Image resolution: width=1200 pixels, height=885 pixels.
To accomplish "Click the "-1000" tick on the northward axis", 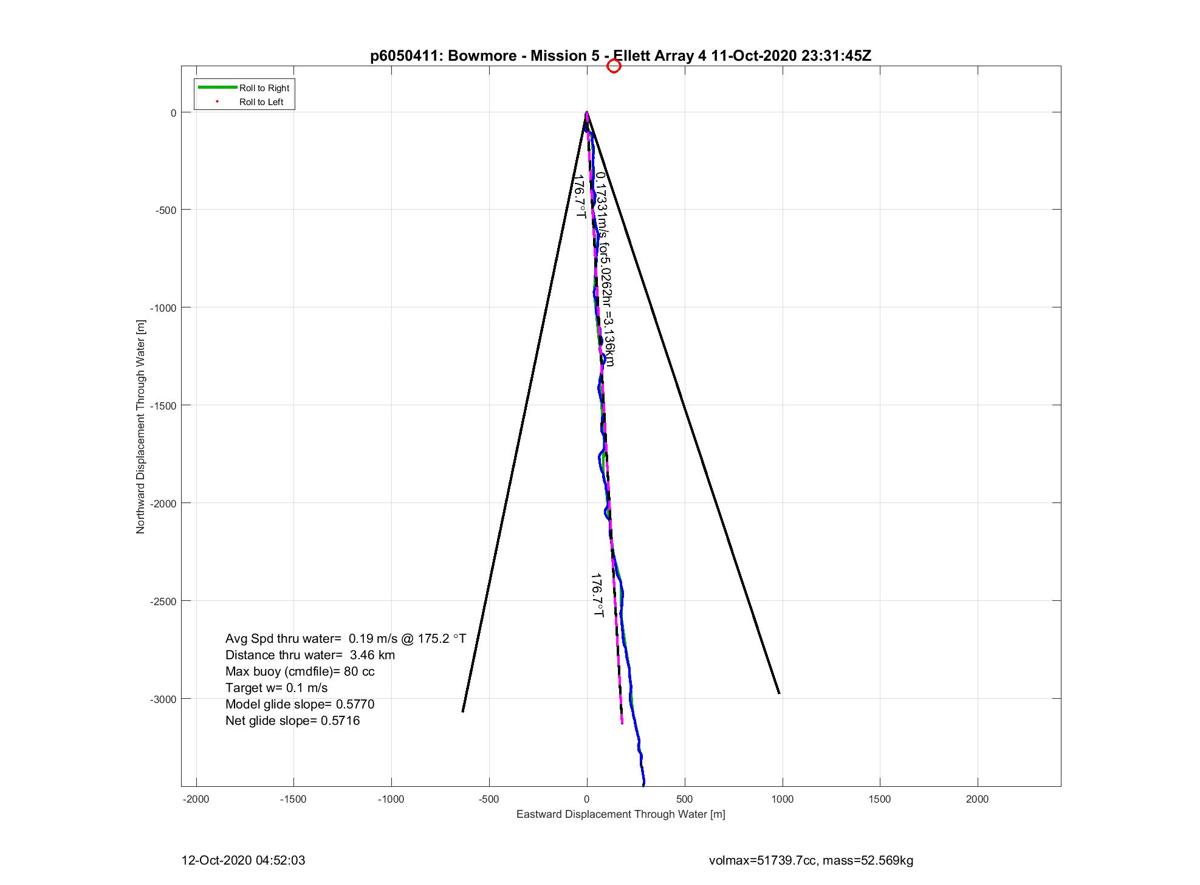I will (163, 308).
